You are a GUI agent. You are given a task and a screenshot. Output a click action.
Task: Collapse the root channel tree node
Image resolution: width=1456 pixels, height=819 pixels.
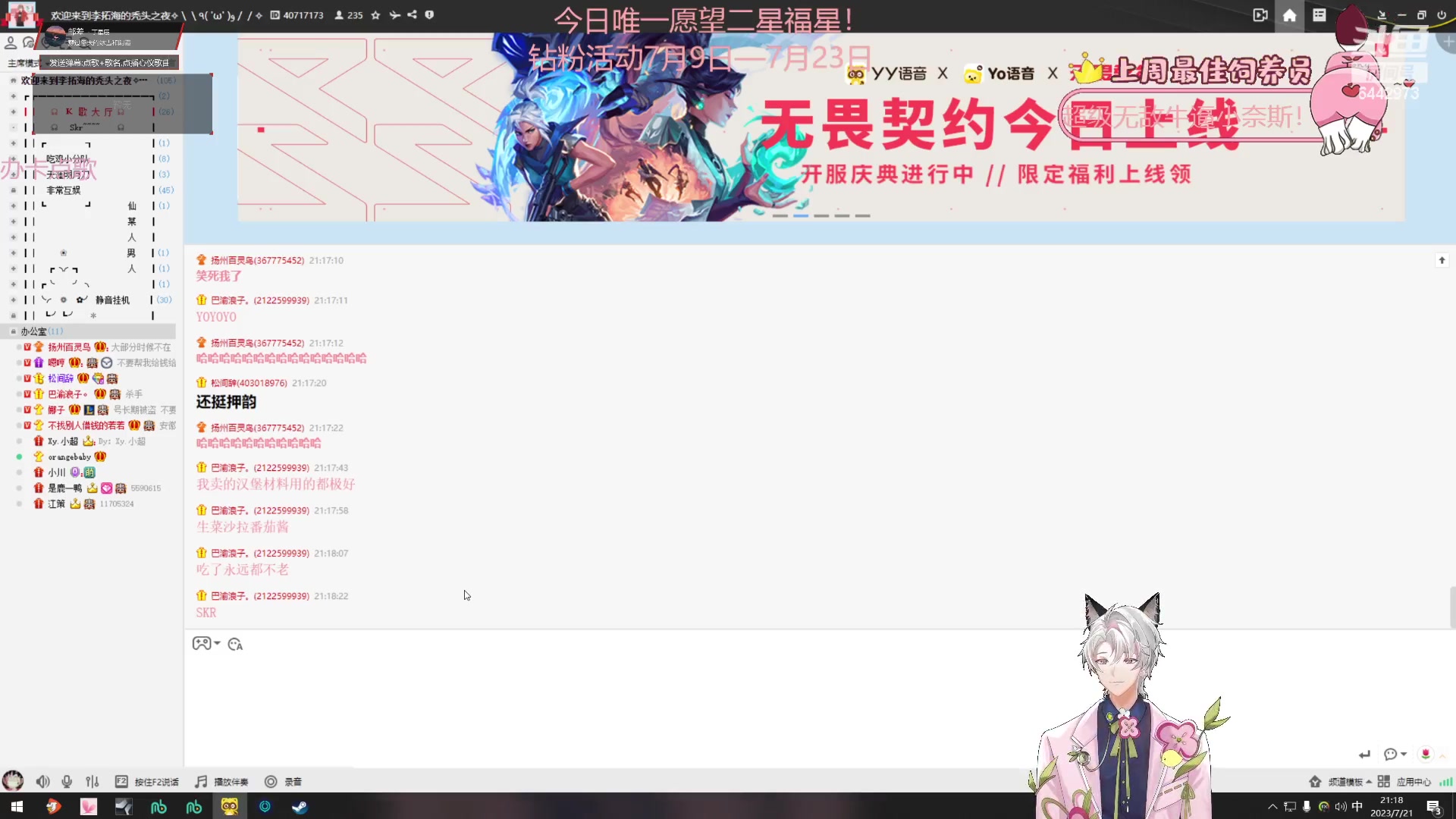13,80
